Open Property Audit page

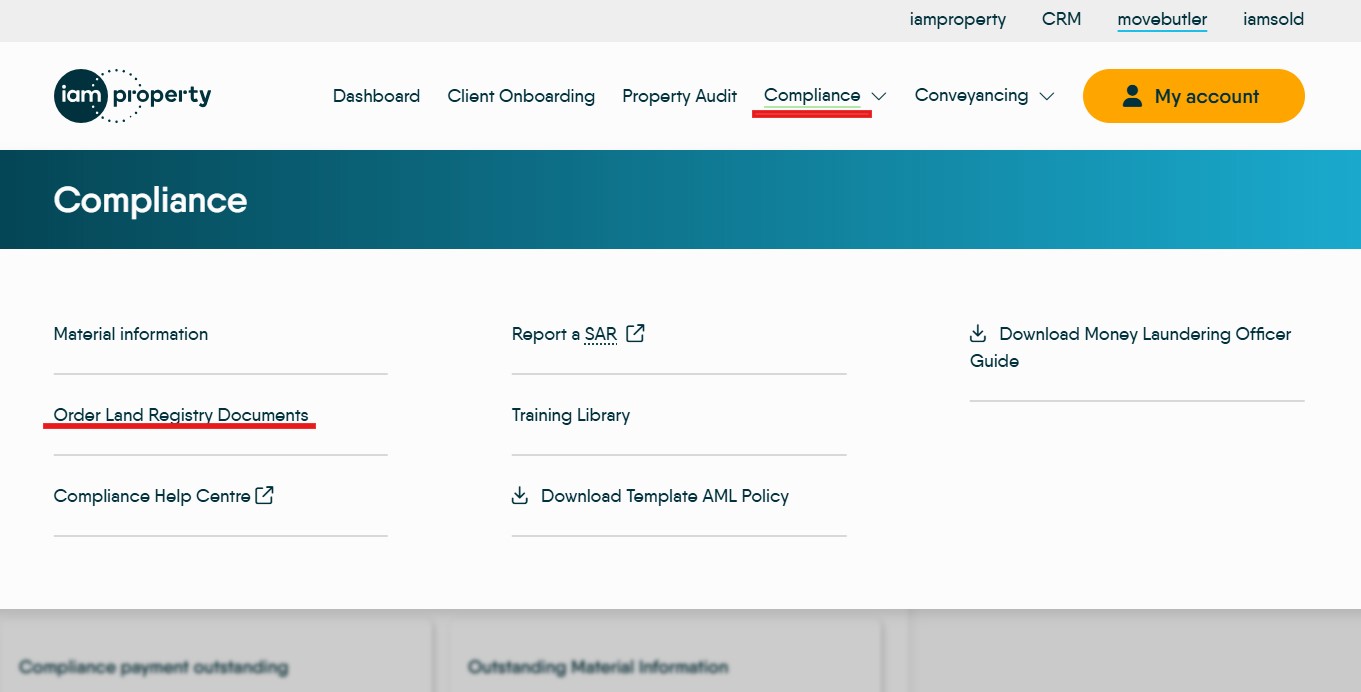(679, 96)
